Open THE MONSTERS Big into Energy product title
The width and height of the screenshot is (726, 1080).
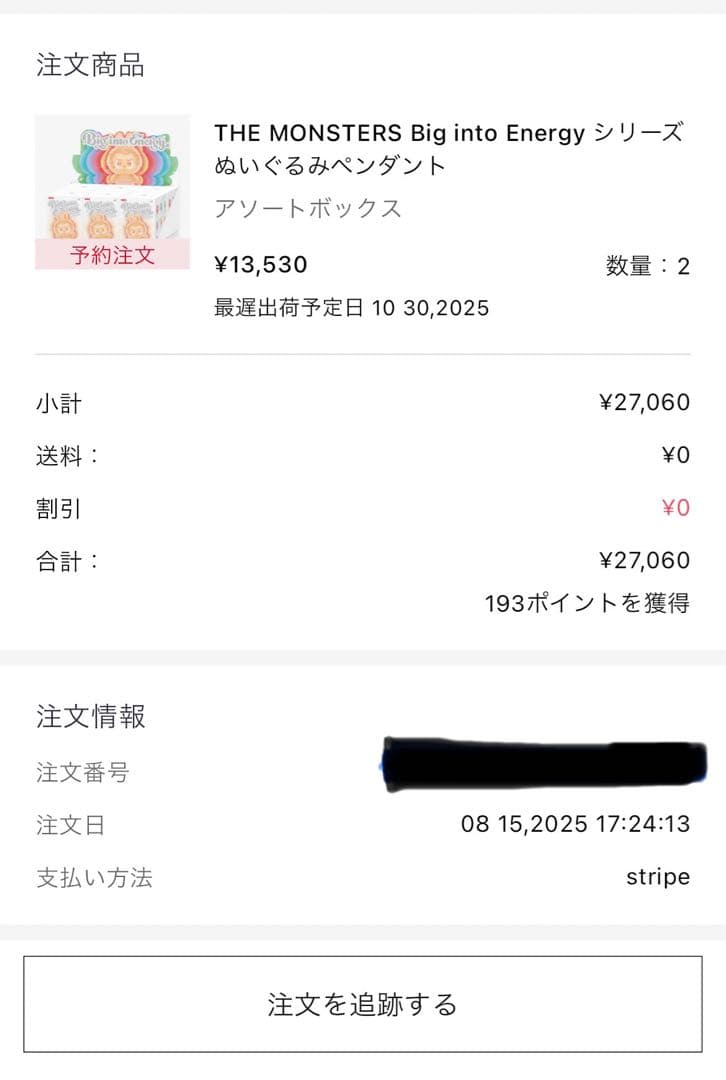[449, 148]
